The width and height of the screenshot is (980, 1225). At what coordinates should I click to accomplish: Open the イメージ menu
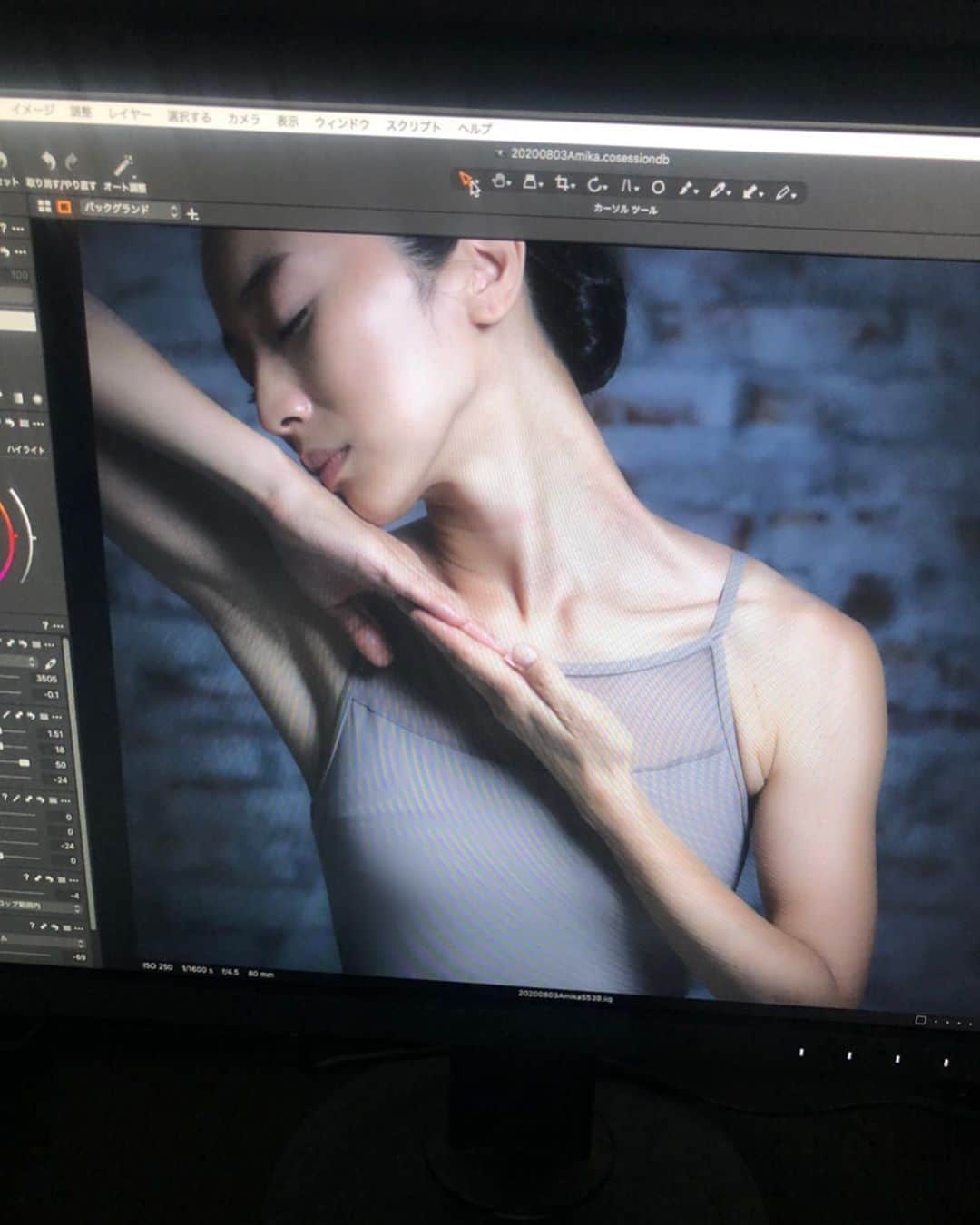[x=32, y=110]
